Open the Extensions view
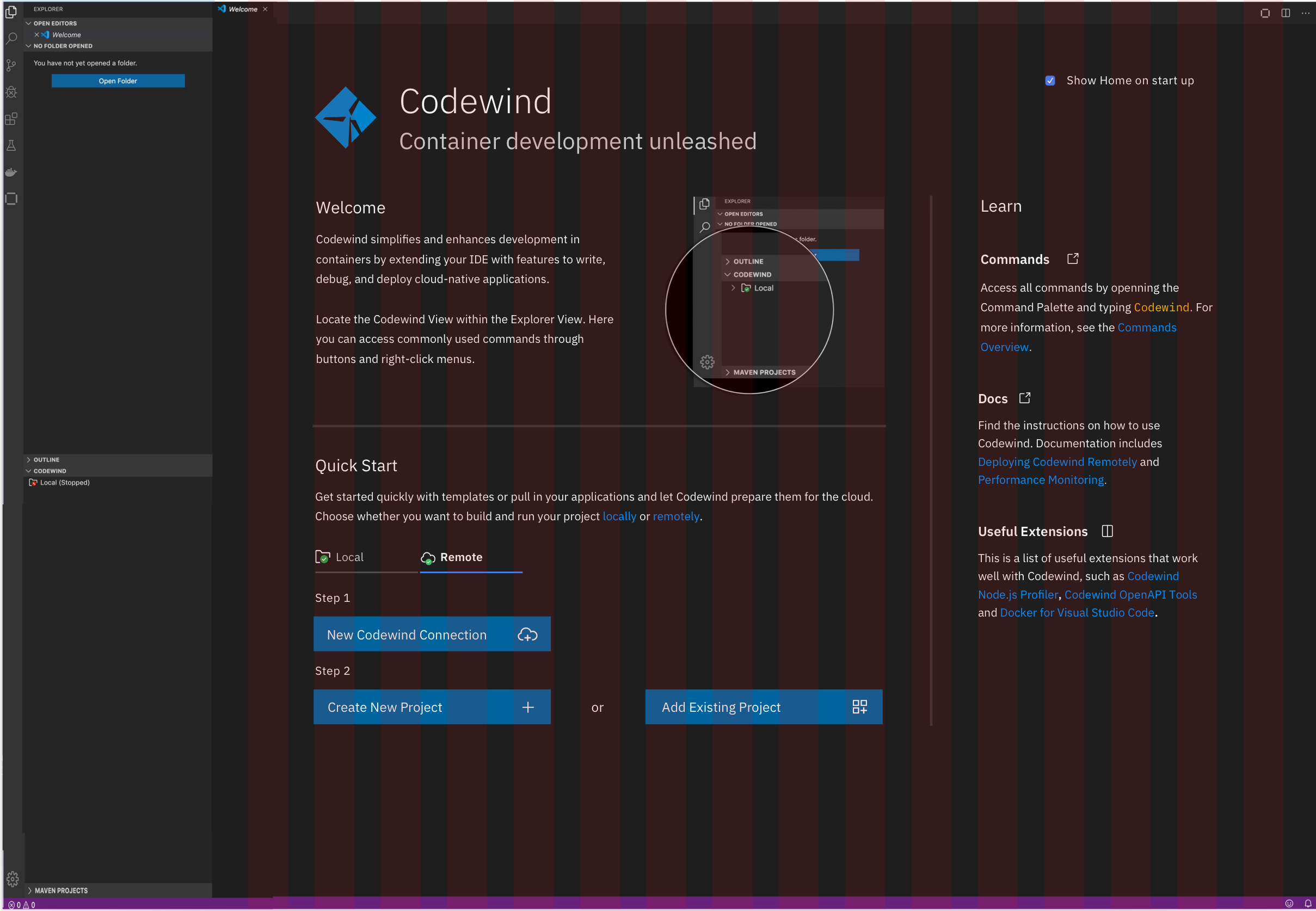 click(x=11, y=119)
